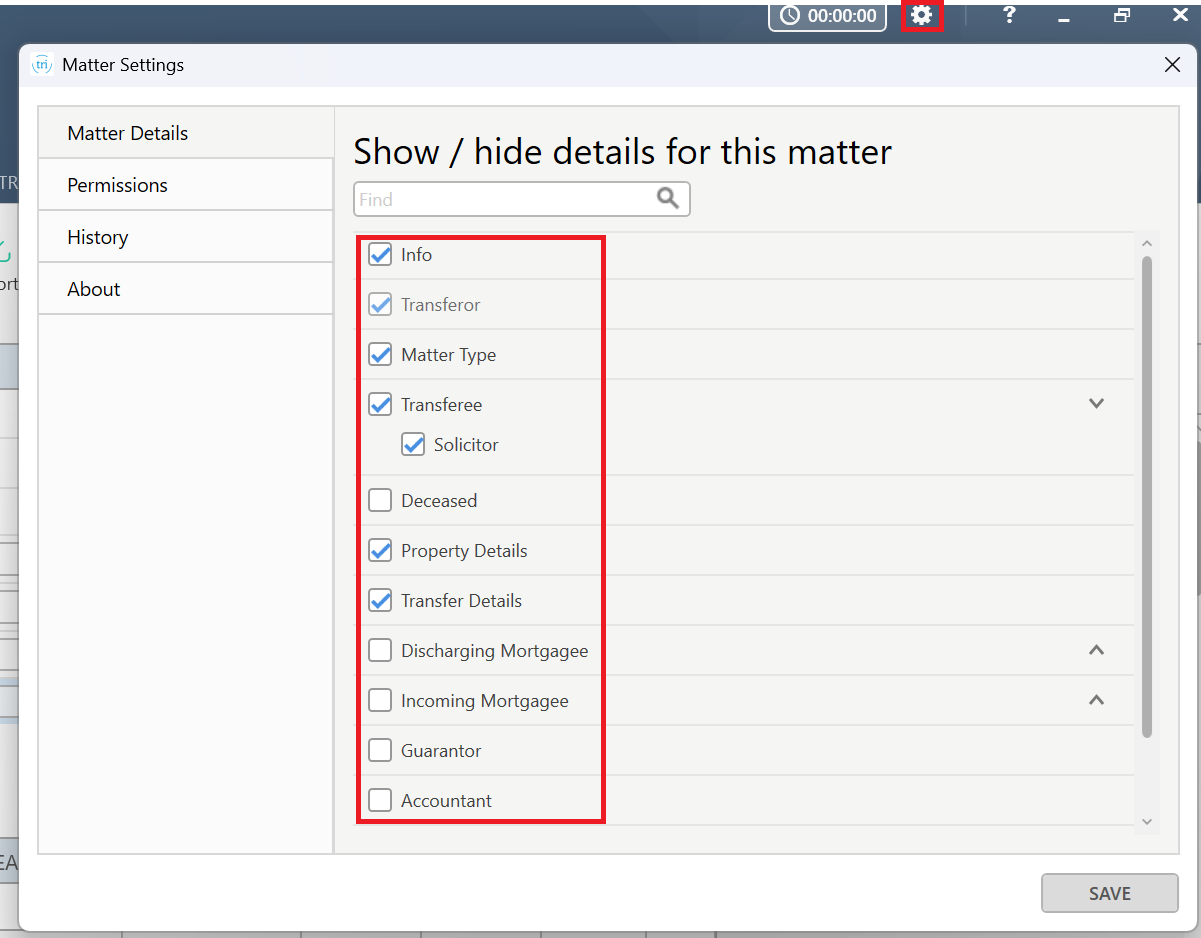Uncheck the Solicitor checkbox
This screenshot has width=1201, height=938.
tap(413, 444)
